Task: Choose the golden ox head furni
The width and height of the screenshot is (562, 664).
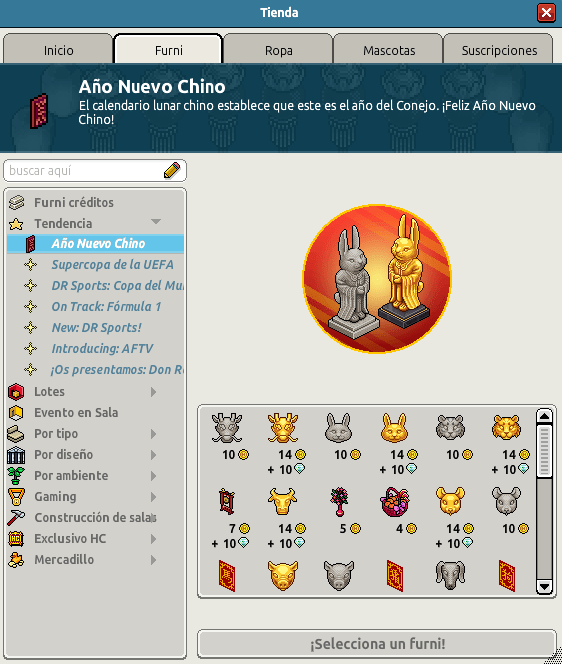Action: [x=282, y=501]
